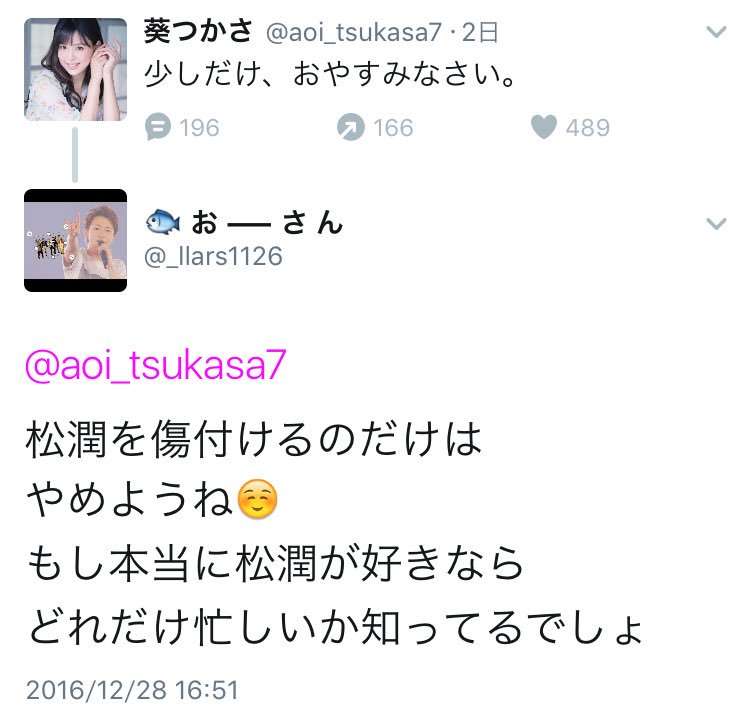750x712 pixels.
Task: Expand options chevron on おーさん reply
Action: click(x=716, y=224)
